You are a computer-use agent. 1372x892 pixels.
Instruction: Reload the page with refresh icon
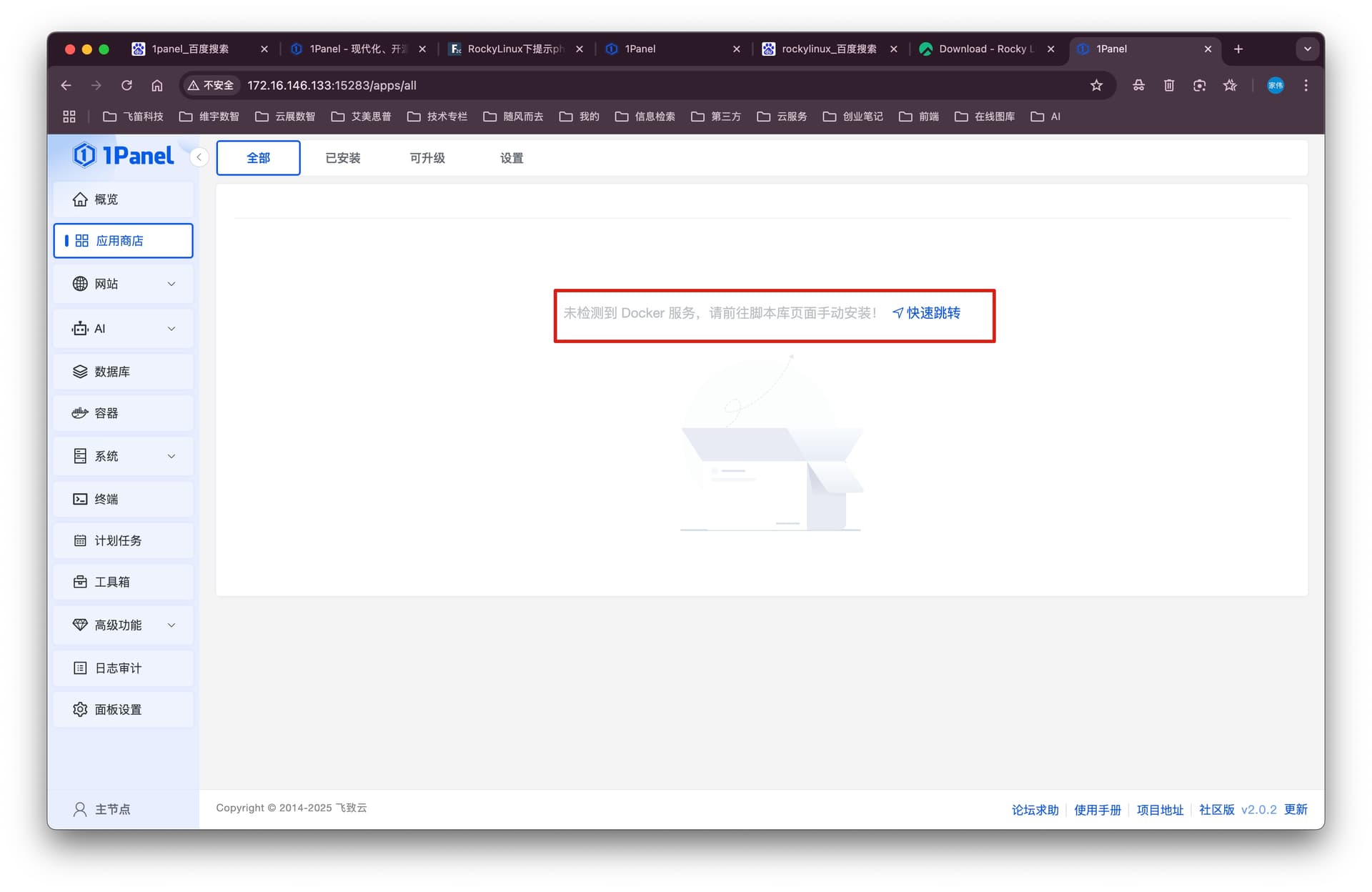[126, 85]
